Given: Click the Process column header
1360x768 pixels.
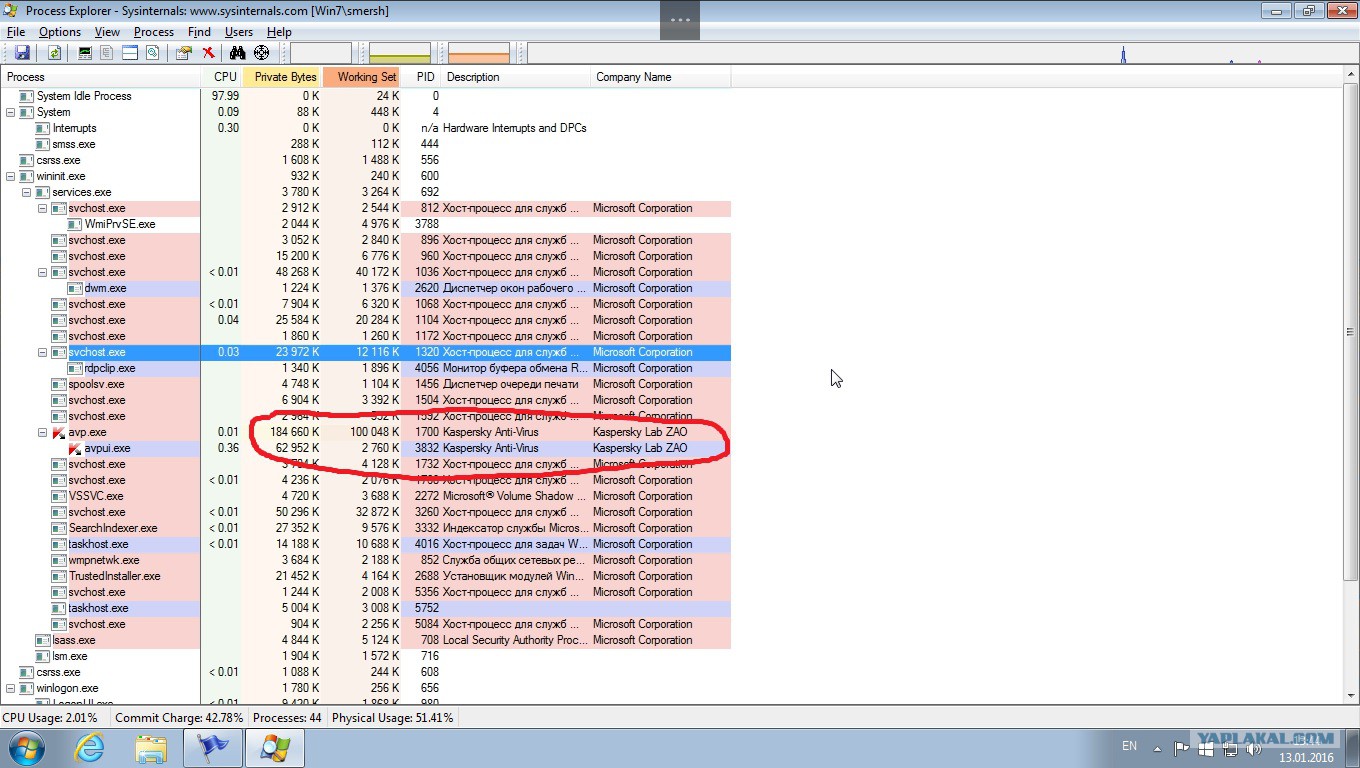Looking at the screenshot, I should 100,77.
